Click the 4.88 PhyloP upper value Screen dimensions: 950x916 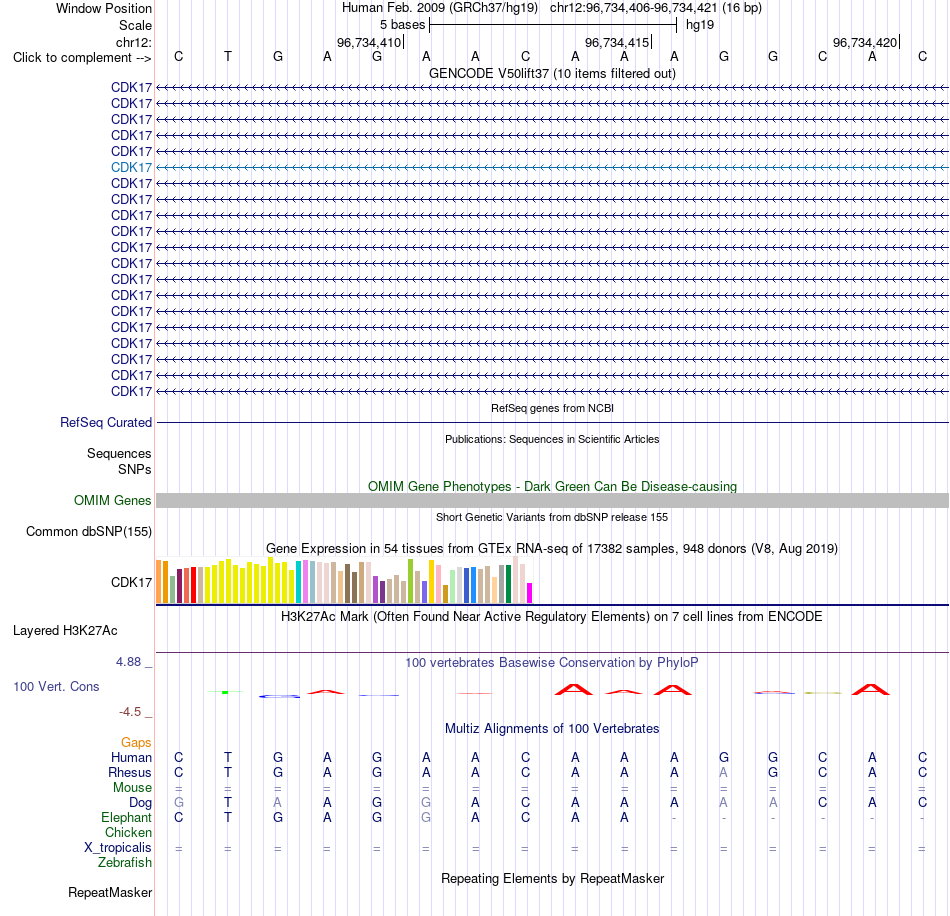pyautogui.click(x=128, y=662)
